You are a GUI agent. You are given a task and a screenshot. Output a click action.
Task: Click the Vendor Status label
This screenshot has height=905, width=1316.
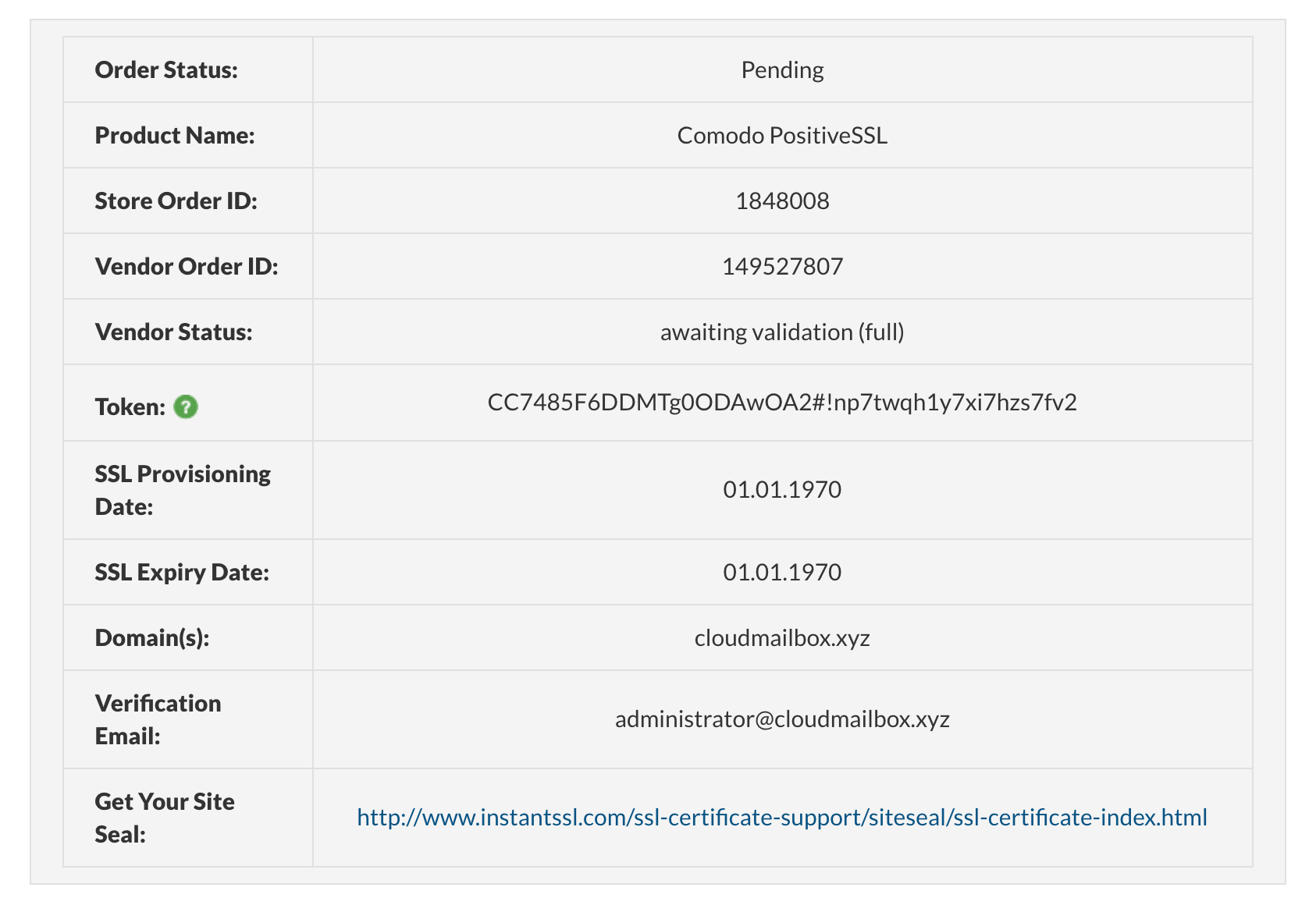coord(173,332)
